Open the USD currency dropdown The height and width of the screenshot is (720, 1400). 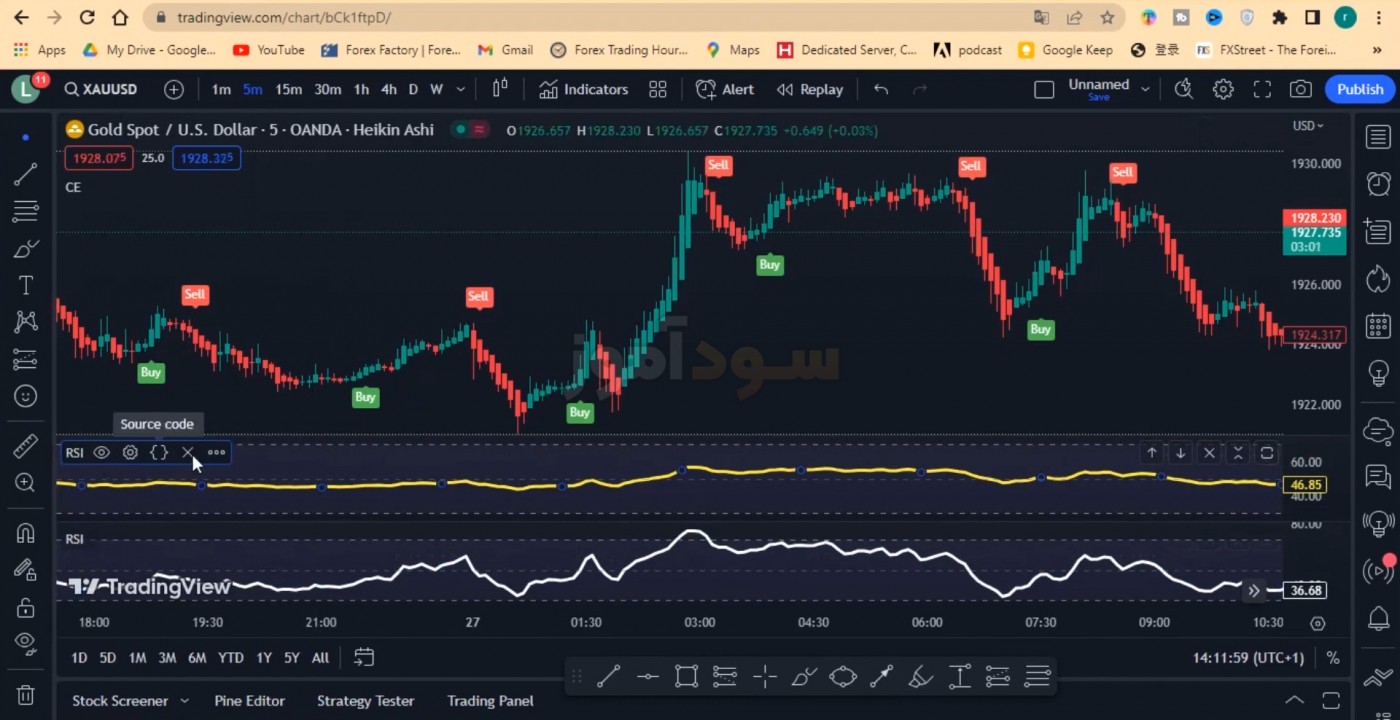tap(1307, 126)
